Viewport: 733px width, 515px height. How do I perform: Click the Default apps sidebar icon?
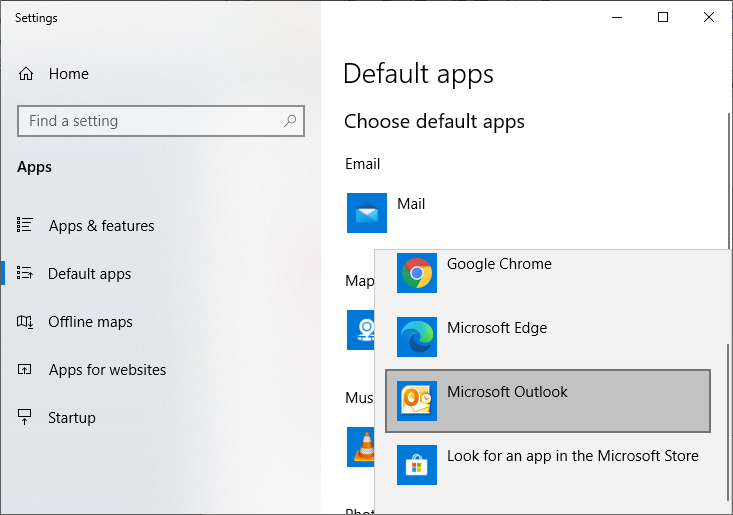25,273
